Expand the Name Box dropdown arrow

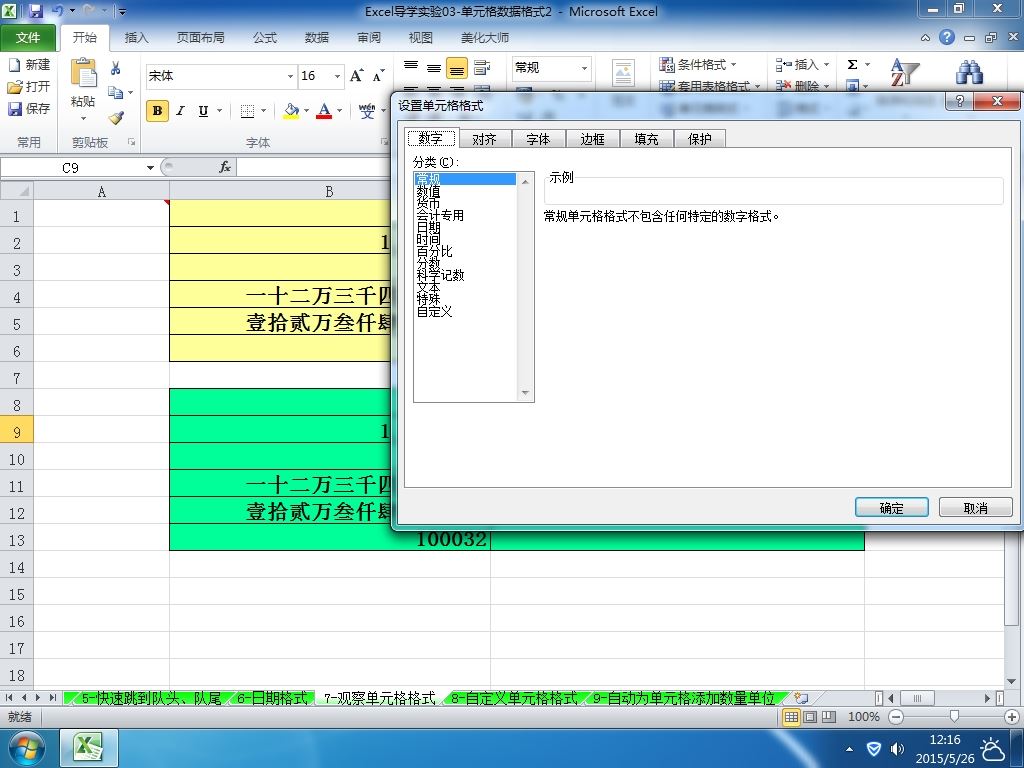(x=150, y=168)
